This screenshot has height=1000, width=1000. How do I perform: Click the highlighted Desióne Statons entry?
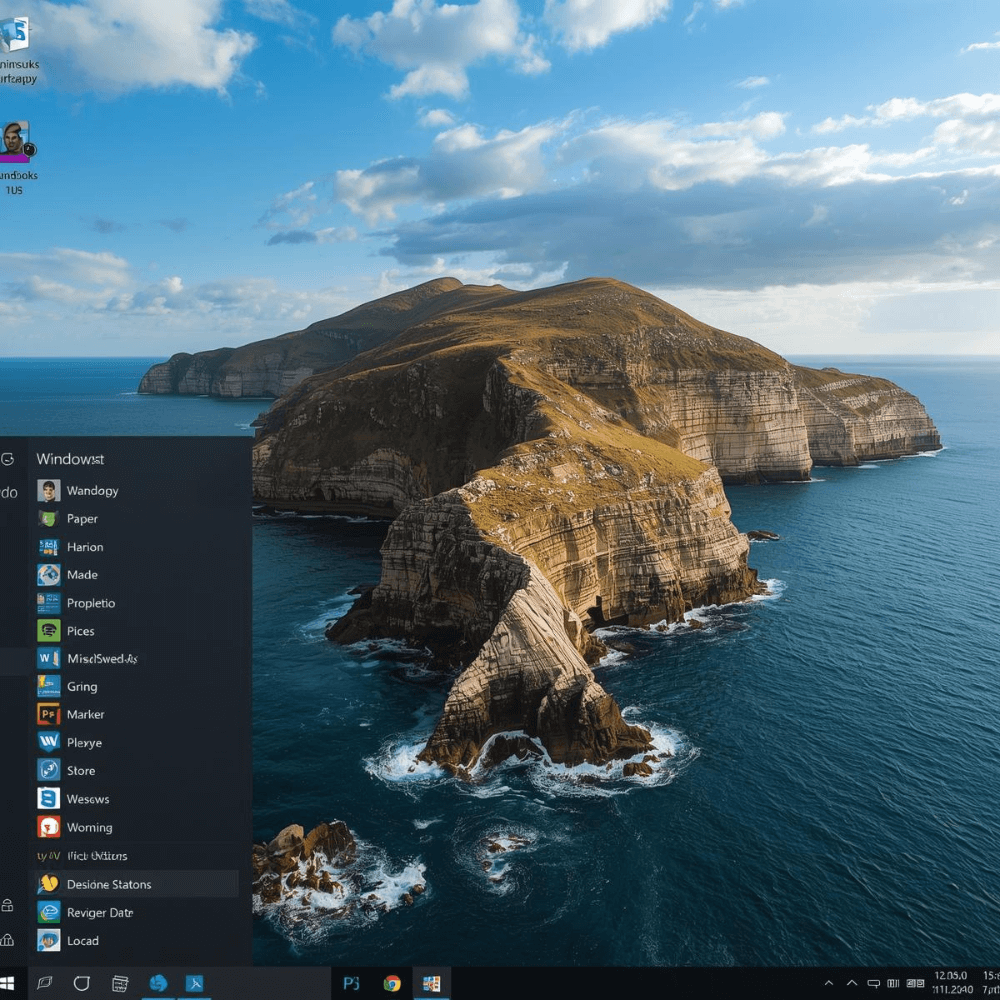coord(108,884)
